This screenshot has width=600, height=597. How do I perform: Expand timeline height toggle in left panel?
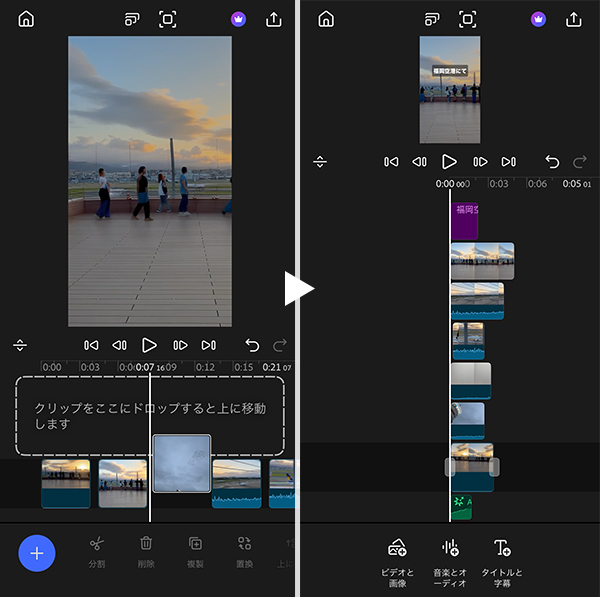click(20, 345)
